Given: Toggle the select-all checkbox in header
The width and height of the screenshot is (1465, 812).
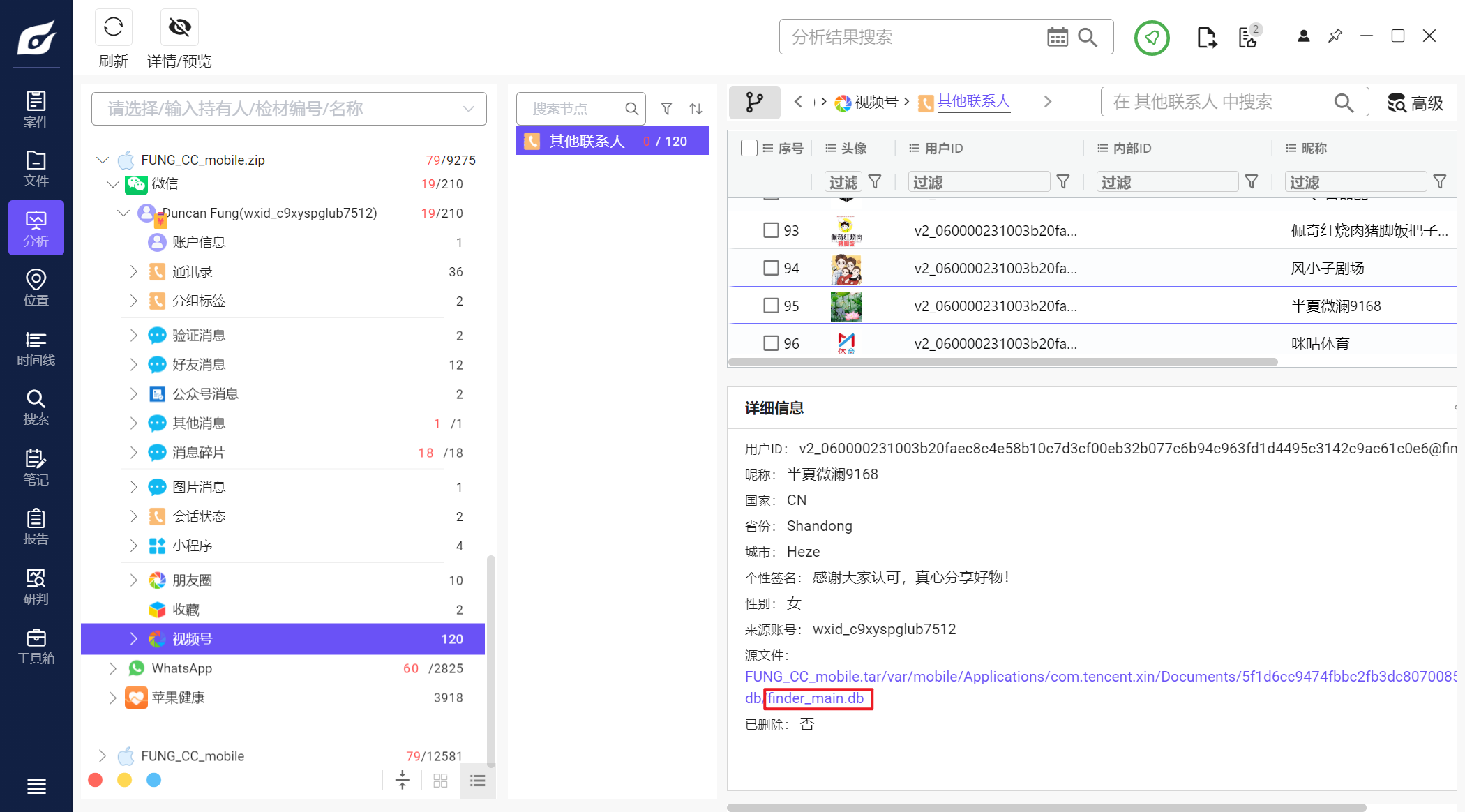Looking at the screenshot, I should [x=749, y=148].
